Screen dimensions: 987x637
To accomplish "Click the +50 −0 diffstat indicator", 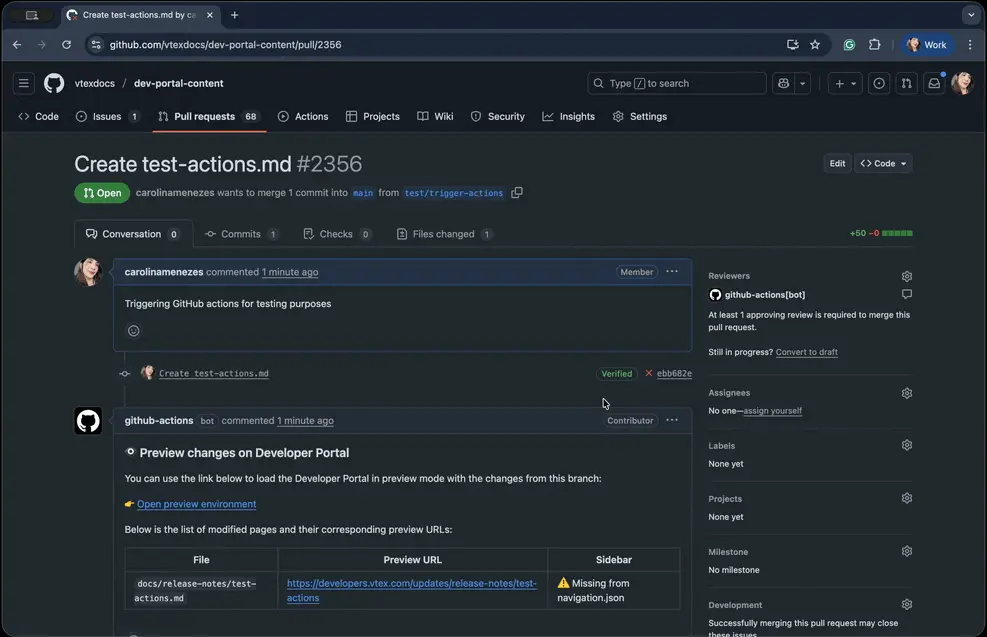I will (881, 234).
